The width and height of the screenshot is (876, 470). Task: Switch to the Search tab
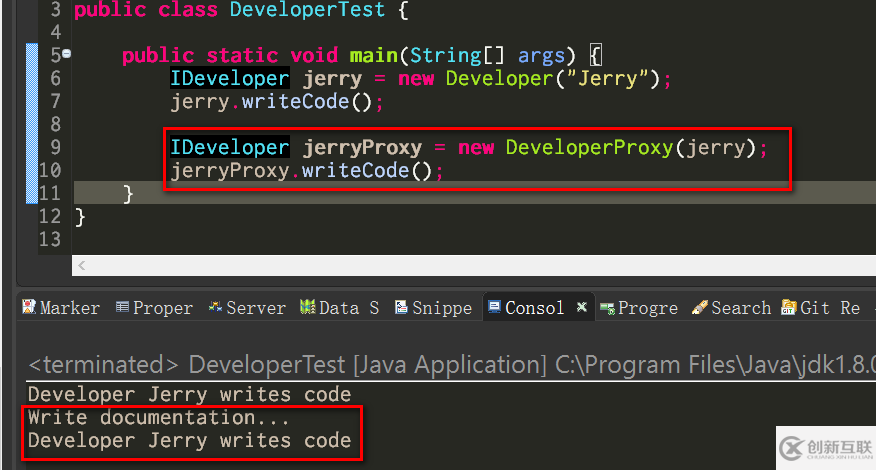pyautogui.click(x=731, y=308)
